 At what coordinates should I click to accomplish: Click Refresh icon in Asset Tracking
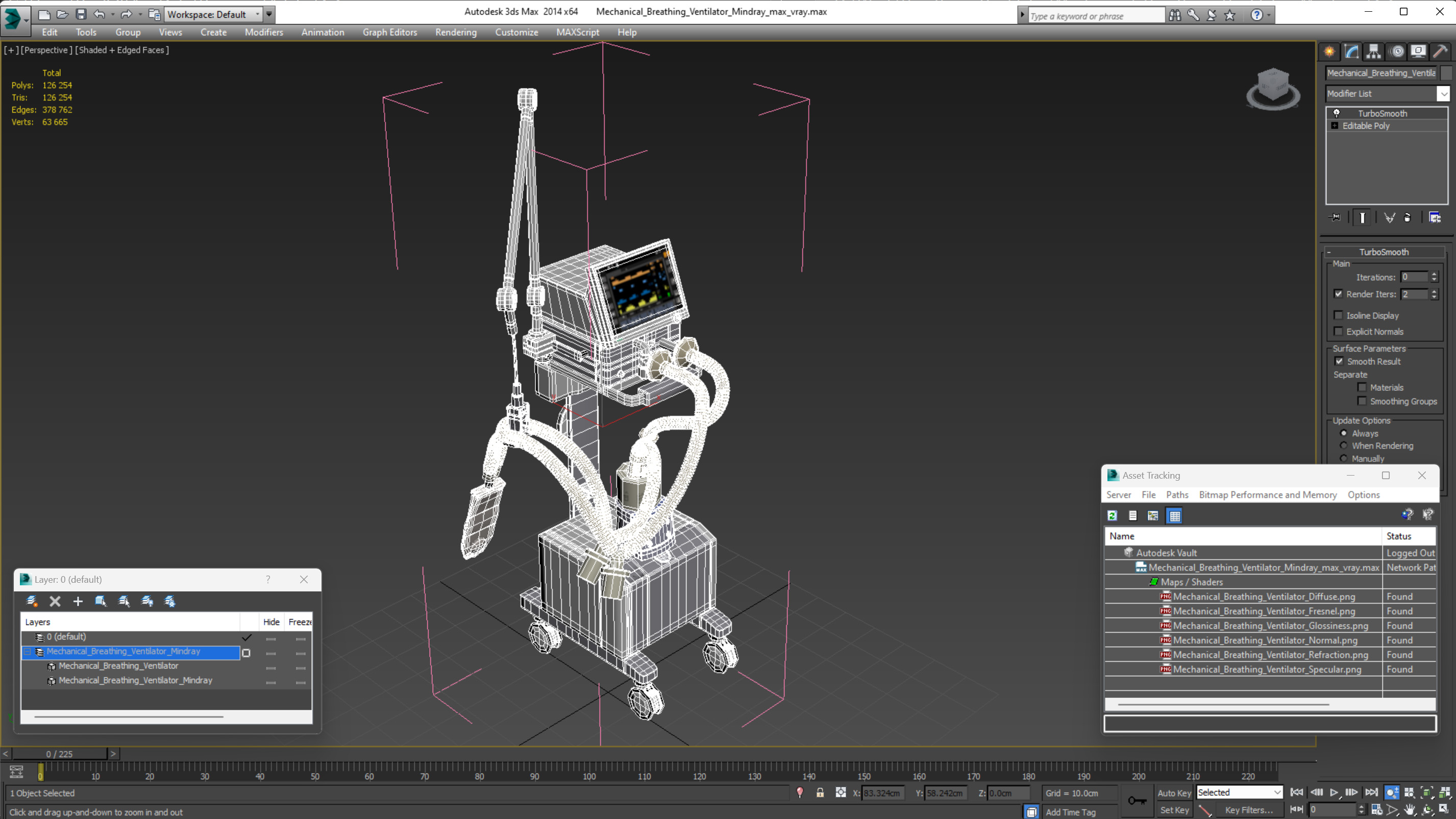[1113, 515]
